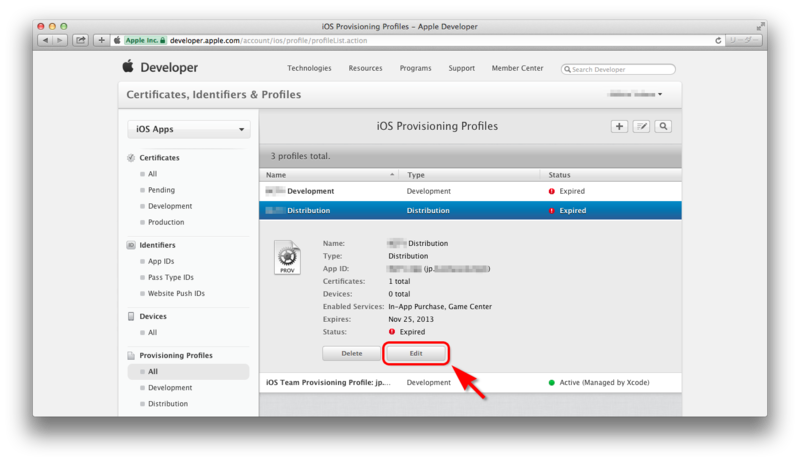Select All under Devices
The width and height of the screenshot is (800, 462).
(152, 332)
